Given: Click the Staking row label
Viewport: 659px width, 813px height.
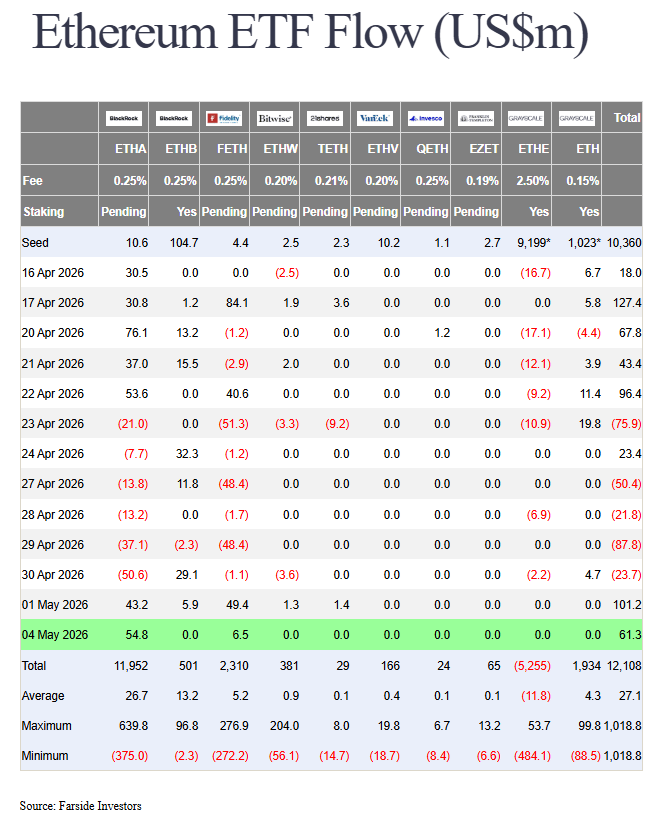Looking at the screenshot, I should click(44, 212).
